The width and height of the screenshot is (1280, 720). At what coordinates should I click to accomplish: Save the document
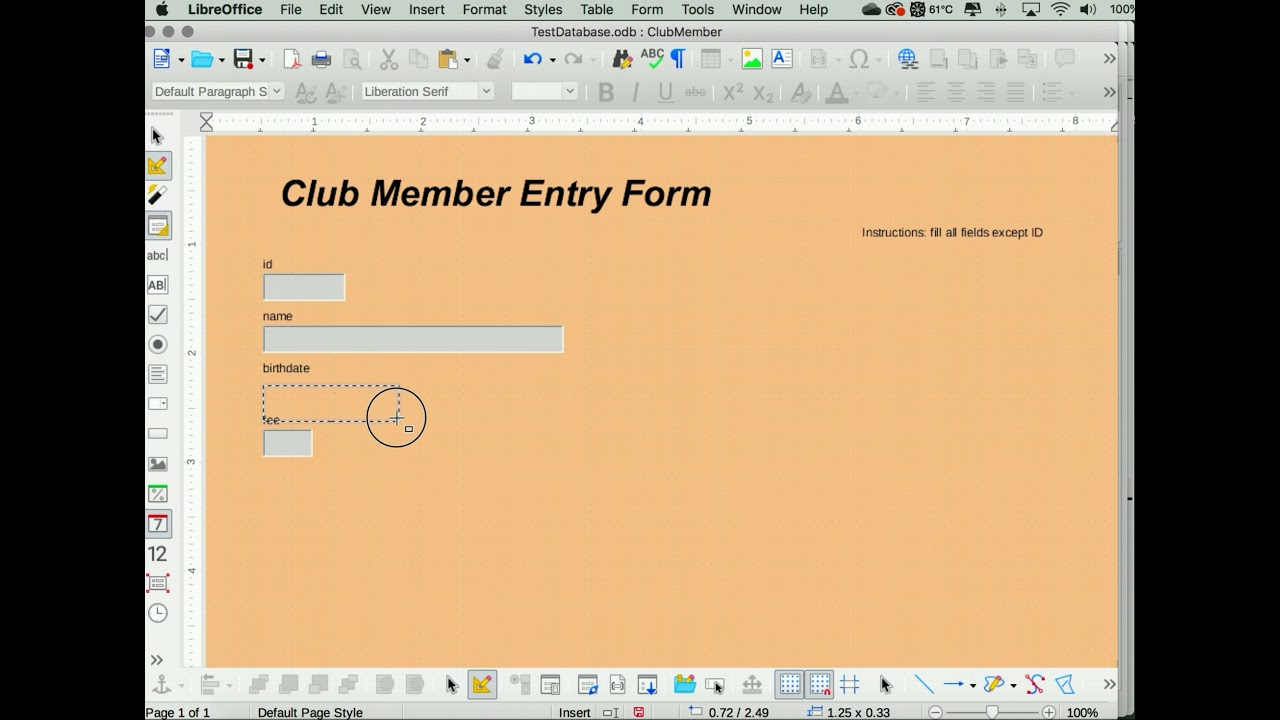pos(243,59)
